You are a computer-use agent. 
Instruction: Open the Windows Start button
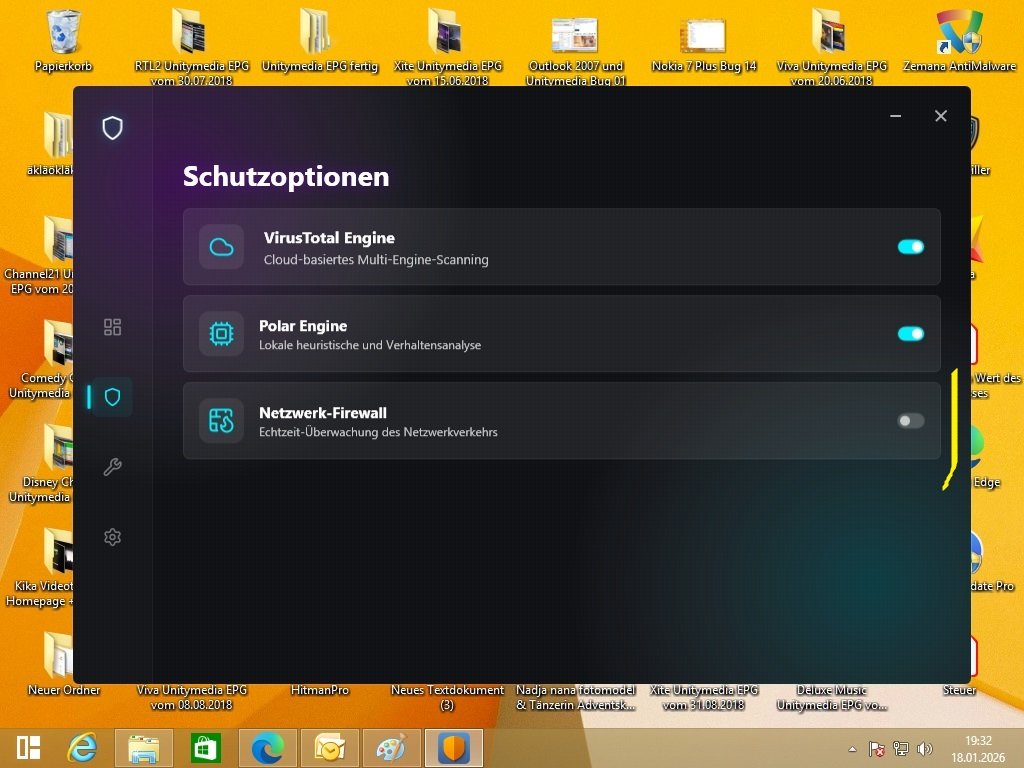[29, 748]
